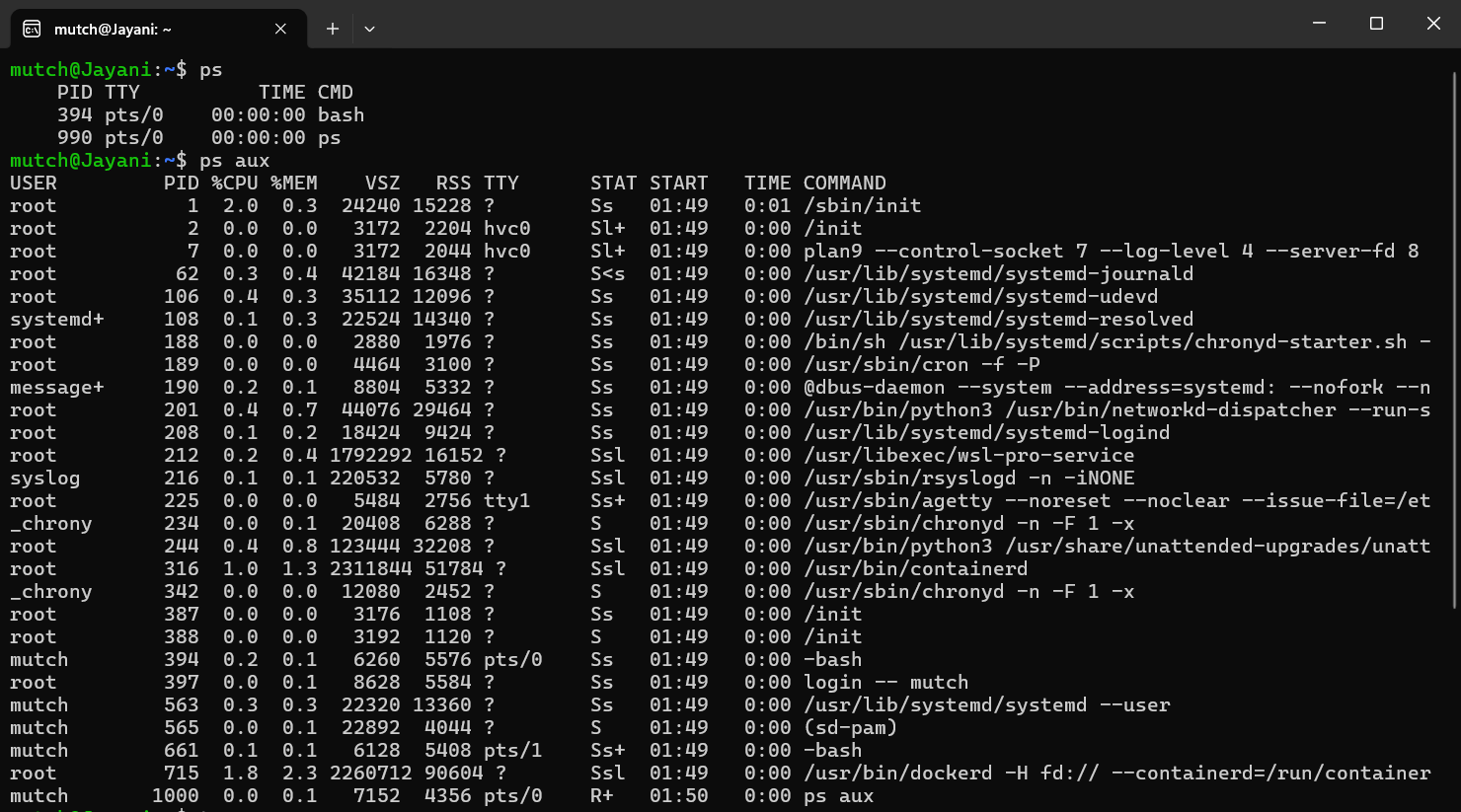Viewport: 1461px width, 812px height.
Task: Click the /sbin/init command text
Action: point(863,206)
